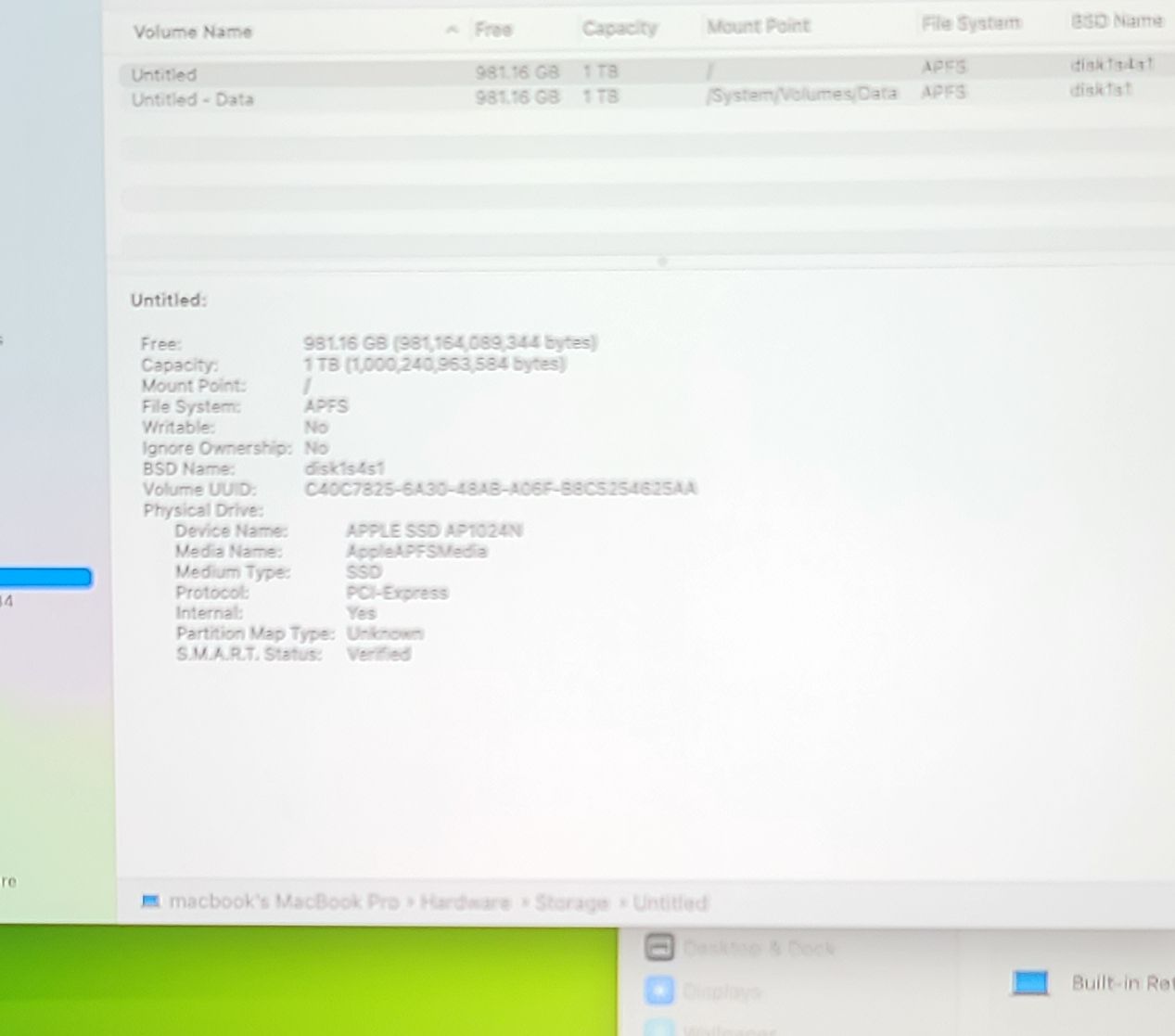
Task: Click the Volume UUID value text
Action: pyautogui.click(x=500, y=489)
